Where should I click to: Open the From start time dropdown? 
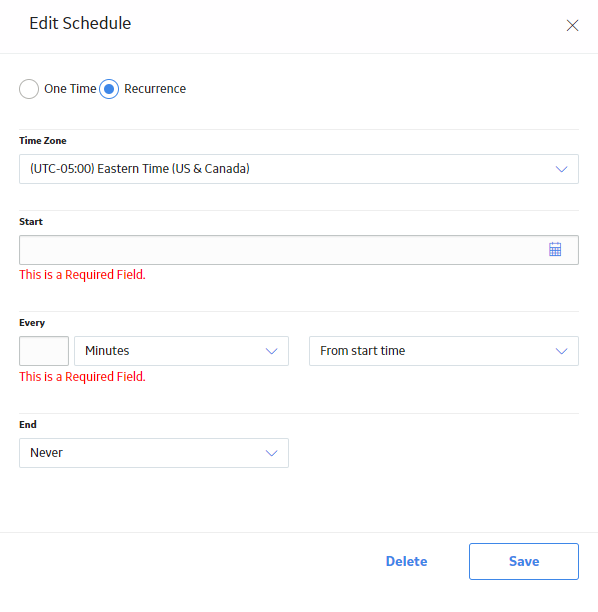click(444, 351)
